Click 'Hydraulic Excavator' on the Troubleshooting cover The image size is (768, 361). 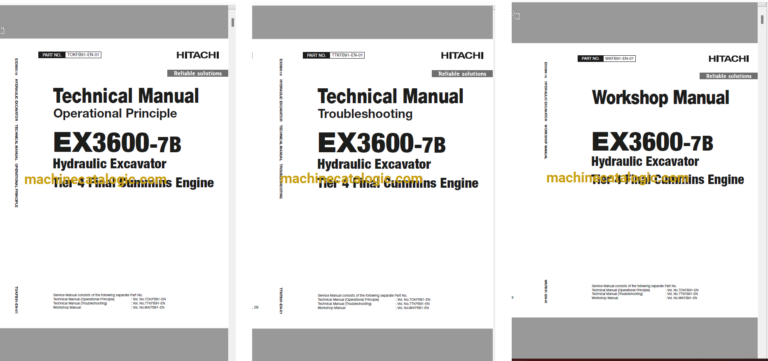[374, 164]
